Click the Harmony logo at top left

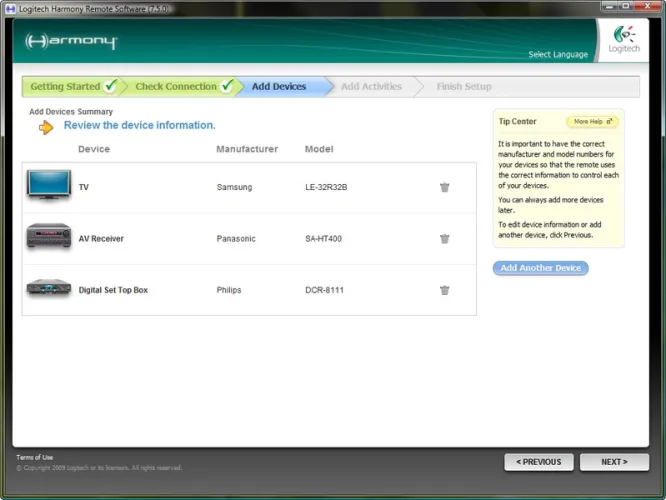point(71,42)
